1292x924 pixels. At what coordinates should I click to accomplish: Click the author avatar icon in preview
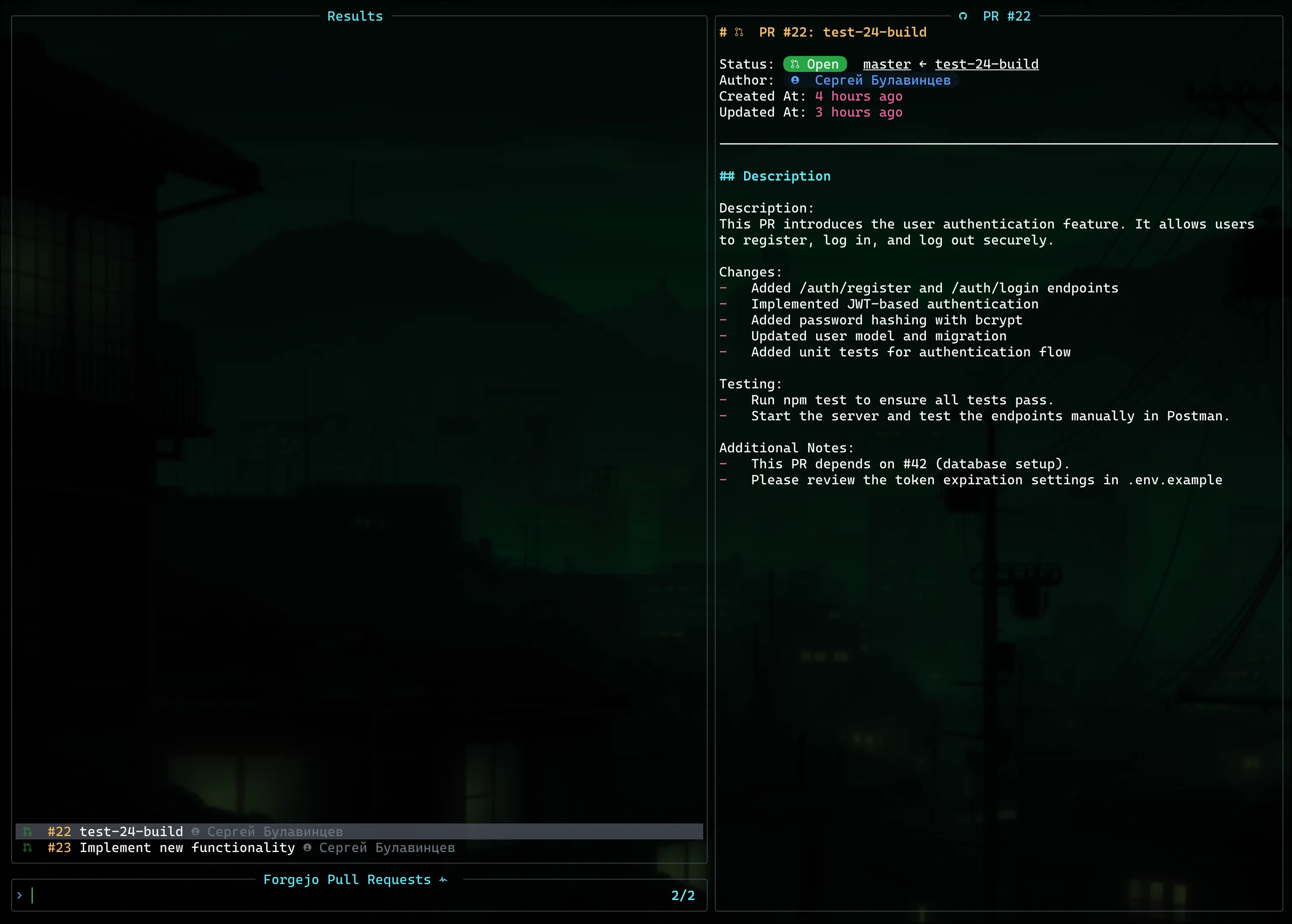click(795, 80)
